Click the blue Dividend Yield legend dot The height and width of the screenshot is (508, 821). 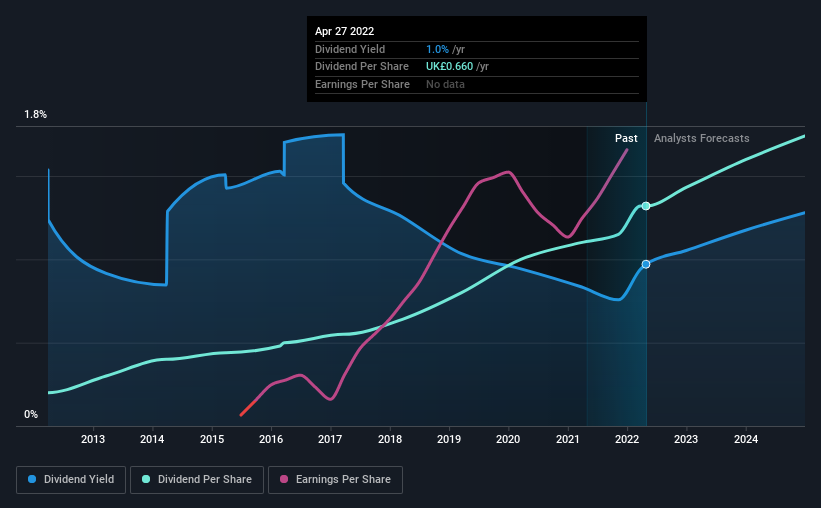pyautogui.click(x=32, y=479)
